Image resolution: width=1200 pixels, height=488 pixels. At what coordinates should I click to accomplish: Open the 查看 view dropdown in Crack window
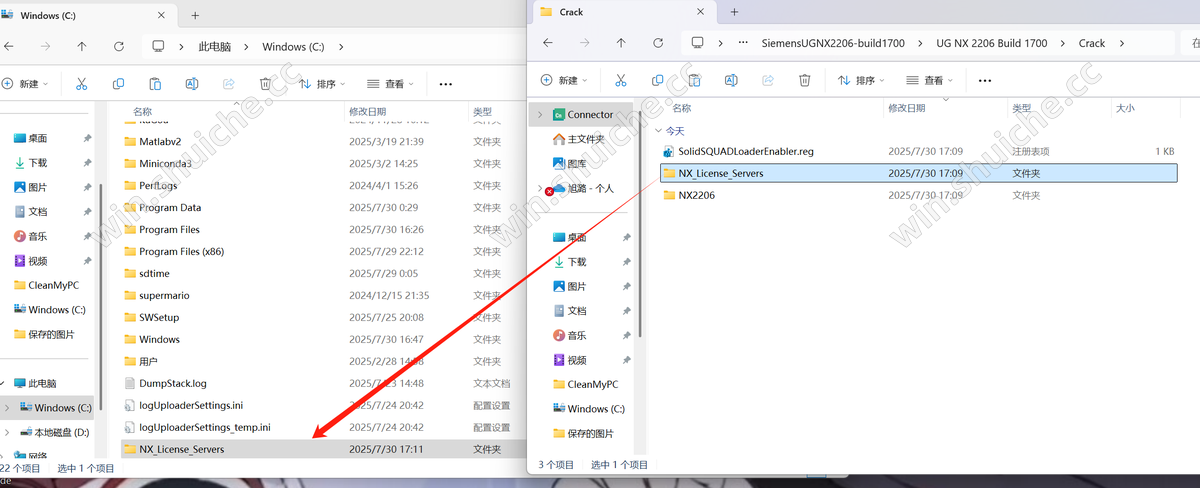pos(930,80)
